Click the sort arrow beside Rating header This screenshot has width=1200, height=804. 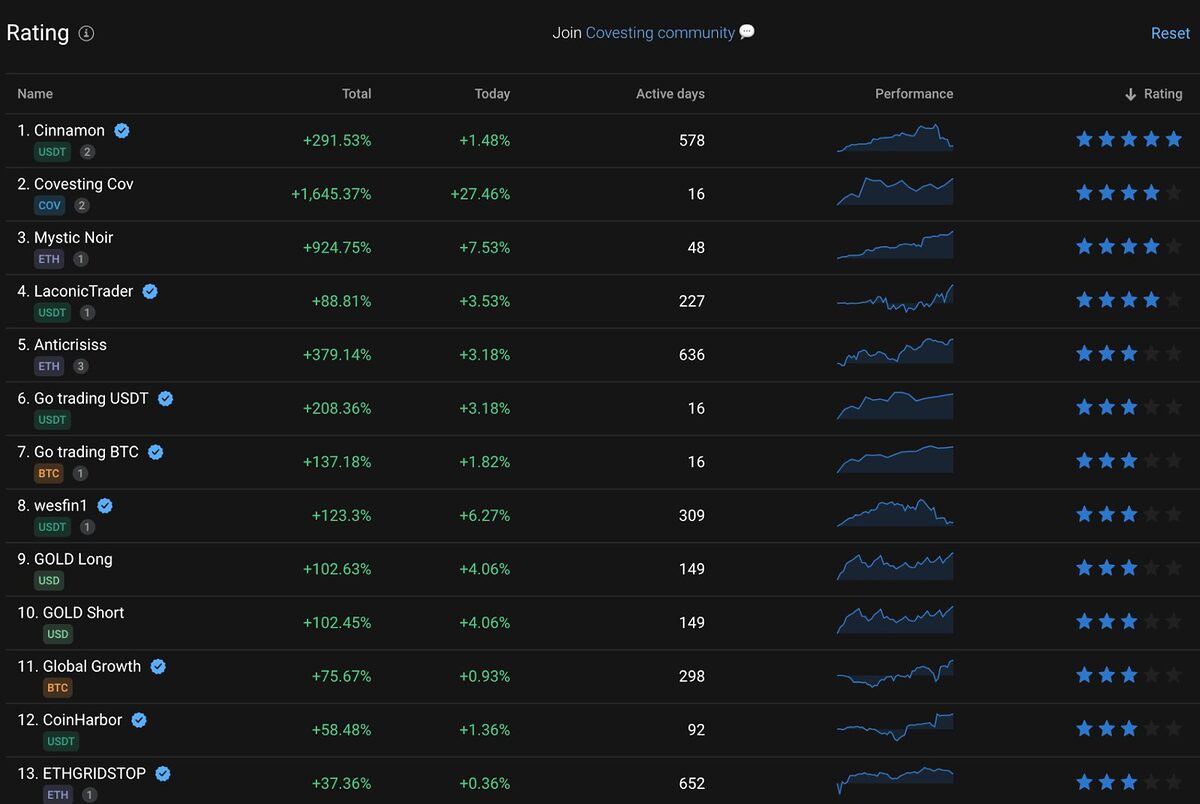point(1131,94)
